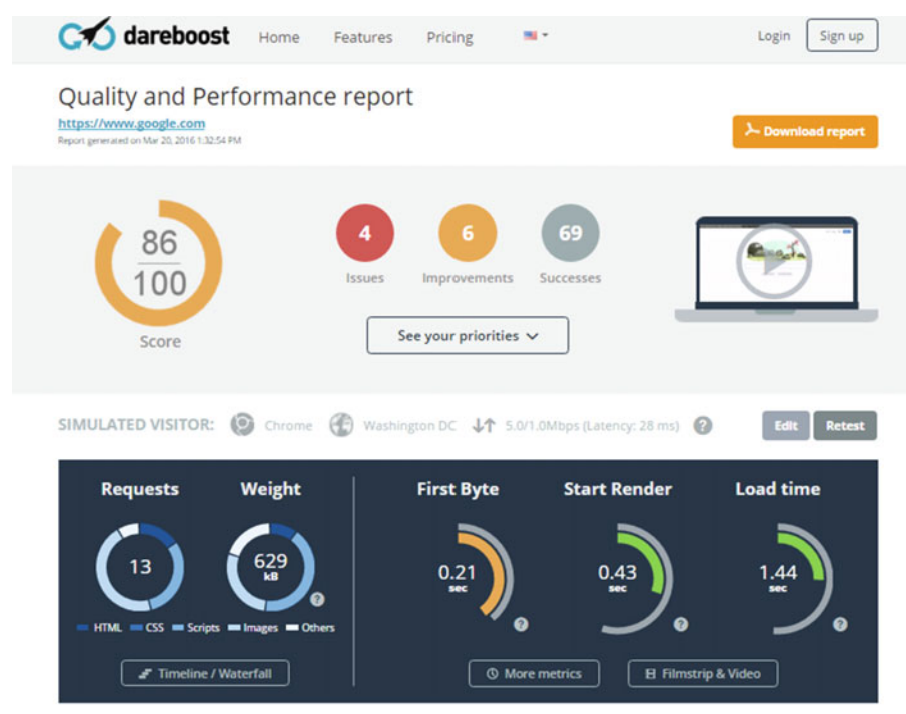Click the CSS legend color swatch

(x=136, y=627)
